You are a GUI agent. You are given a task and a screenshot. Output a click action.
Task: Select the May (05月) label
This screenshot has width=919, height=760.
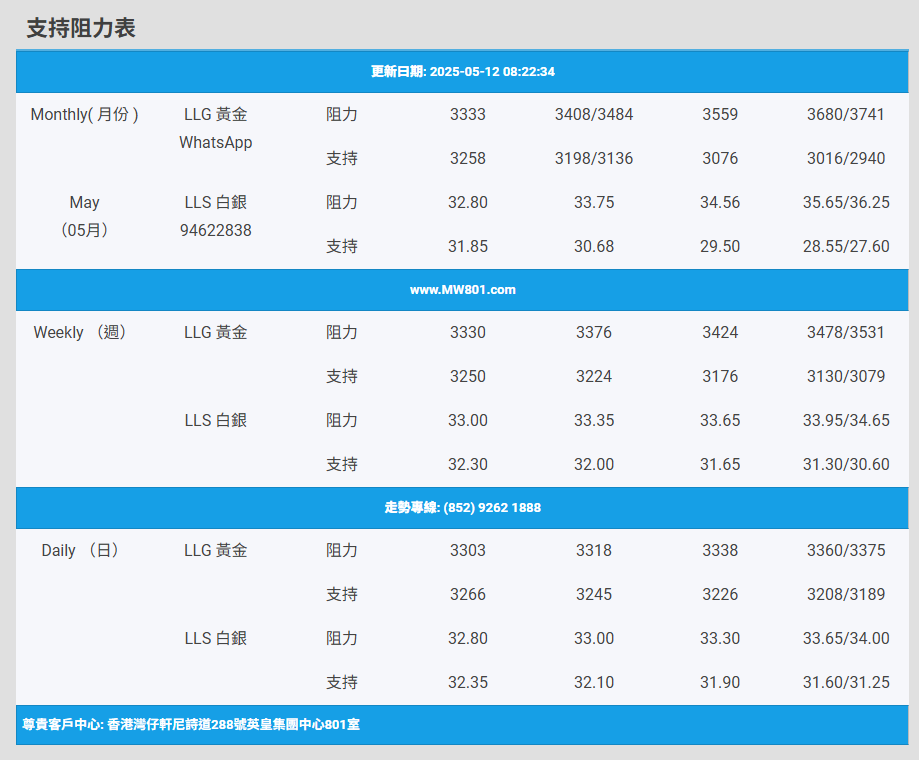tap(84, 216)
